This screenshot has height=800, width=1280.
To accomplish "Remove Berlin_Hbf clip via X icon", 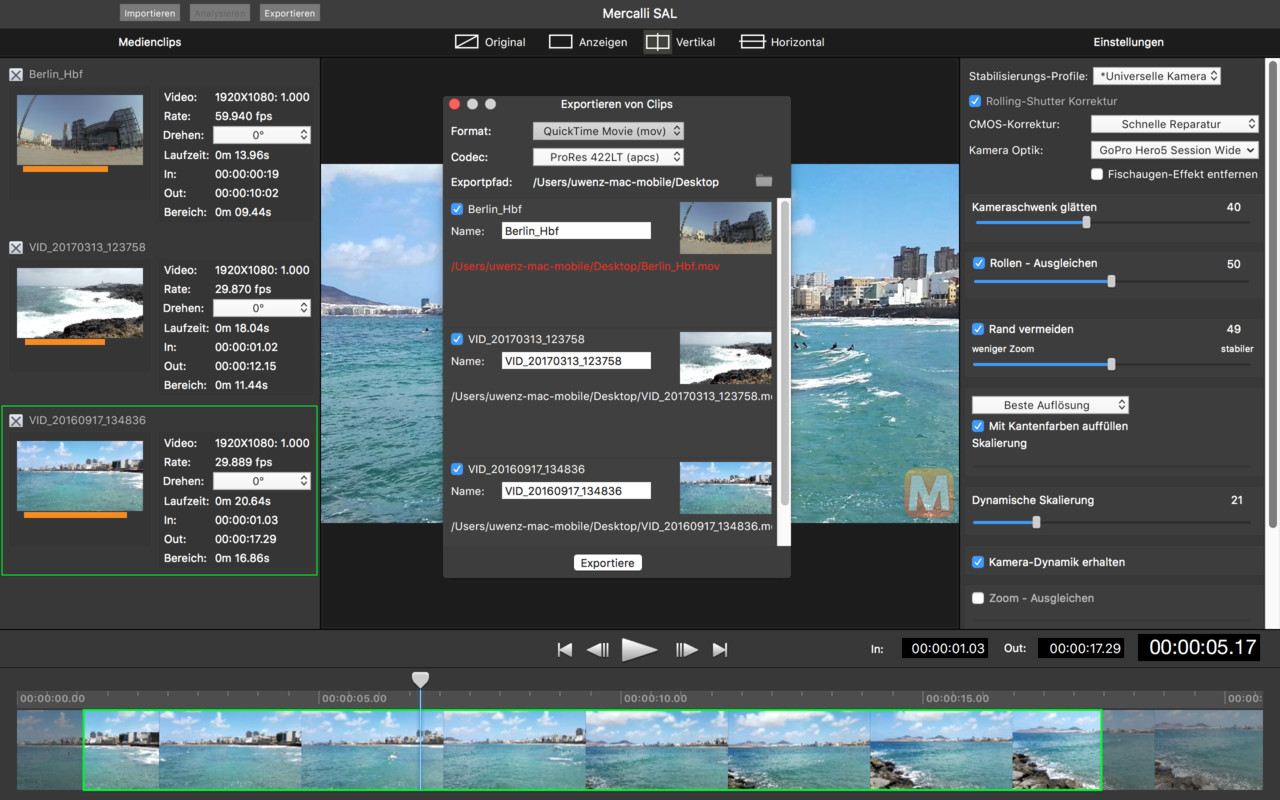I will 16,75.
